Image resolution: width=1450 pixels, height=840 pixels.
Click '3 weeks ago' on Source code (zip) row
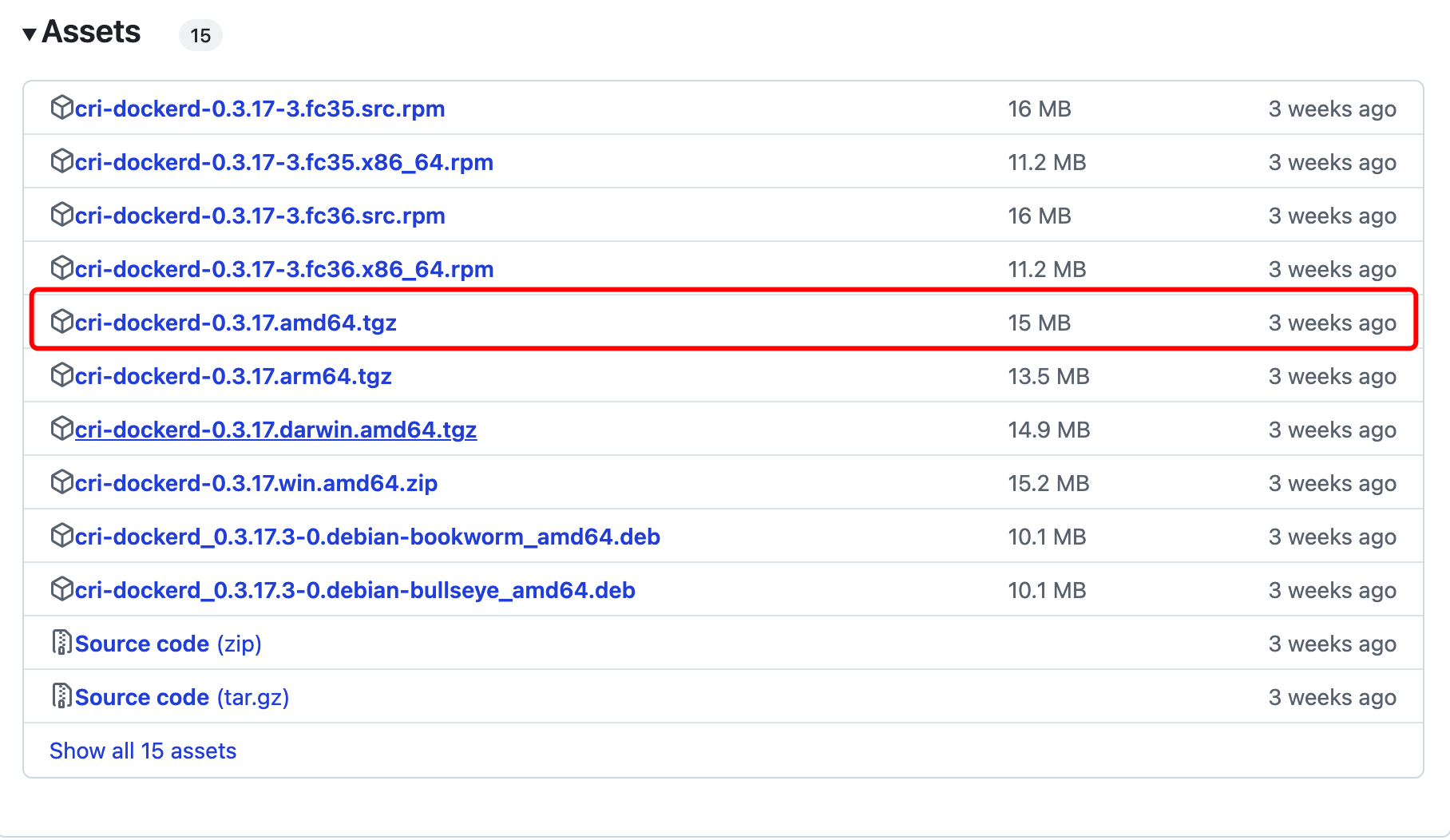click(1333, 644)
